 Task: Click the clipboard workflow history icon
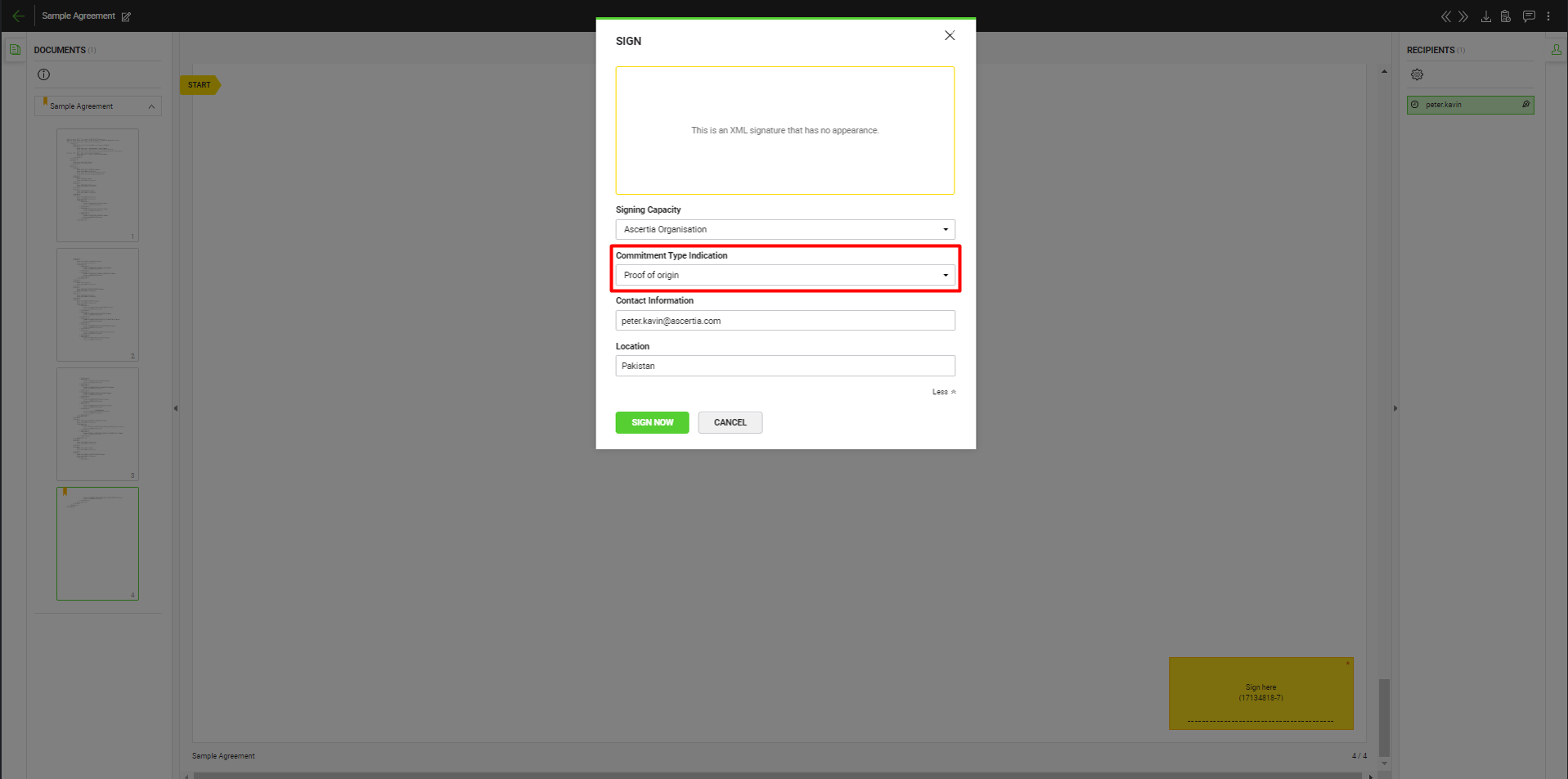coord(1505,16)
